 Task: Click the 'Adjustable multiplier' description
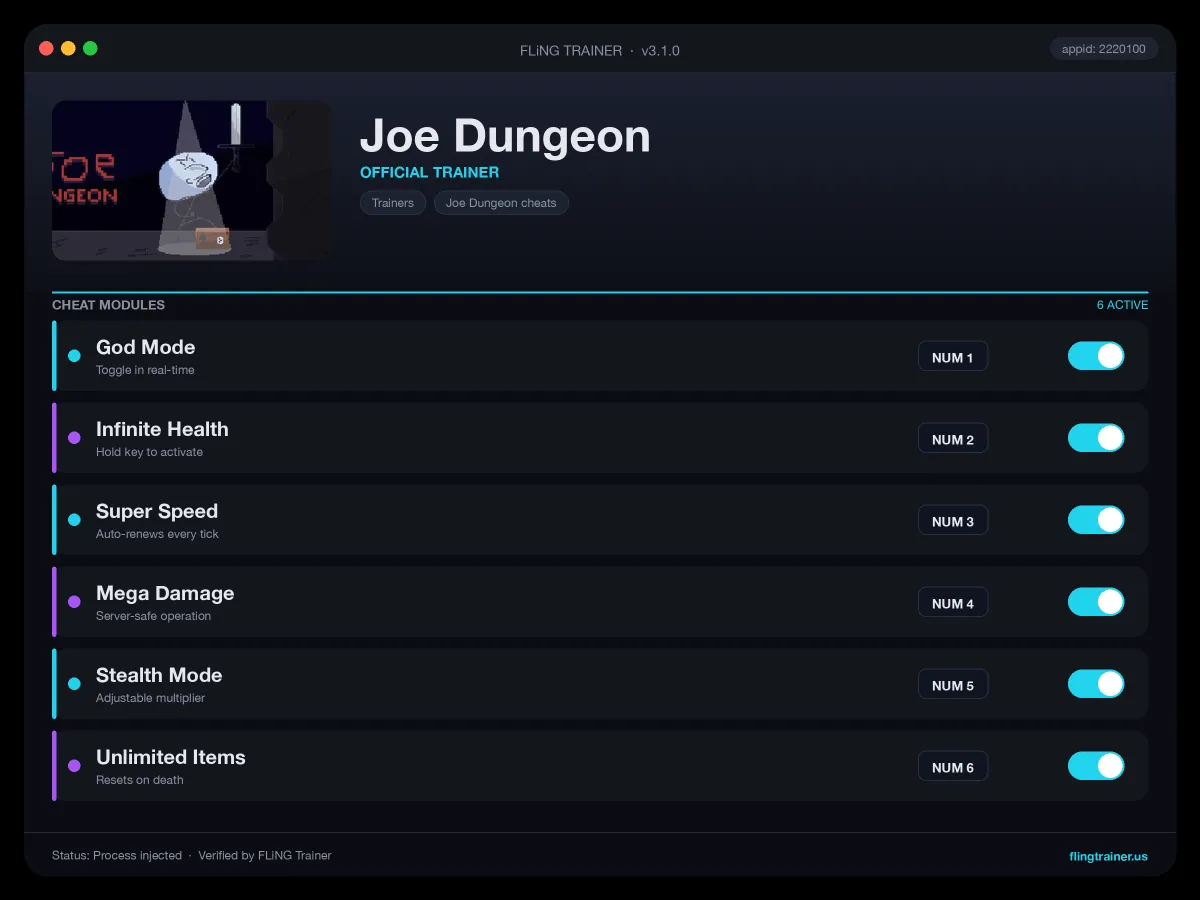coord(150,698)
